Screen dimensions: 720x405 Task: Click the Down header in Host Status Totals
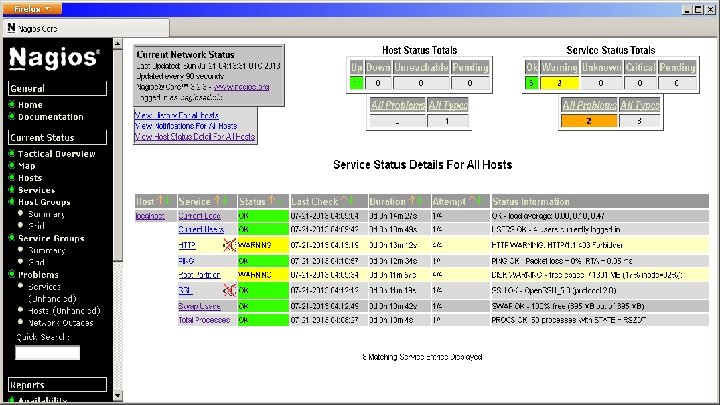point(378,67)
